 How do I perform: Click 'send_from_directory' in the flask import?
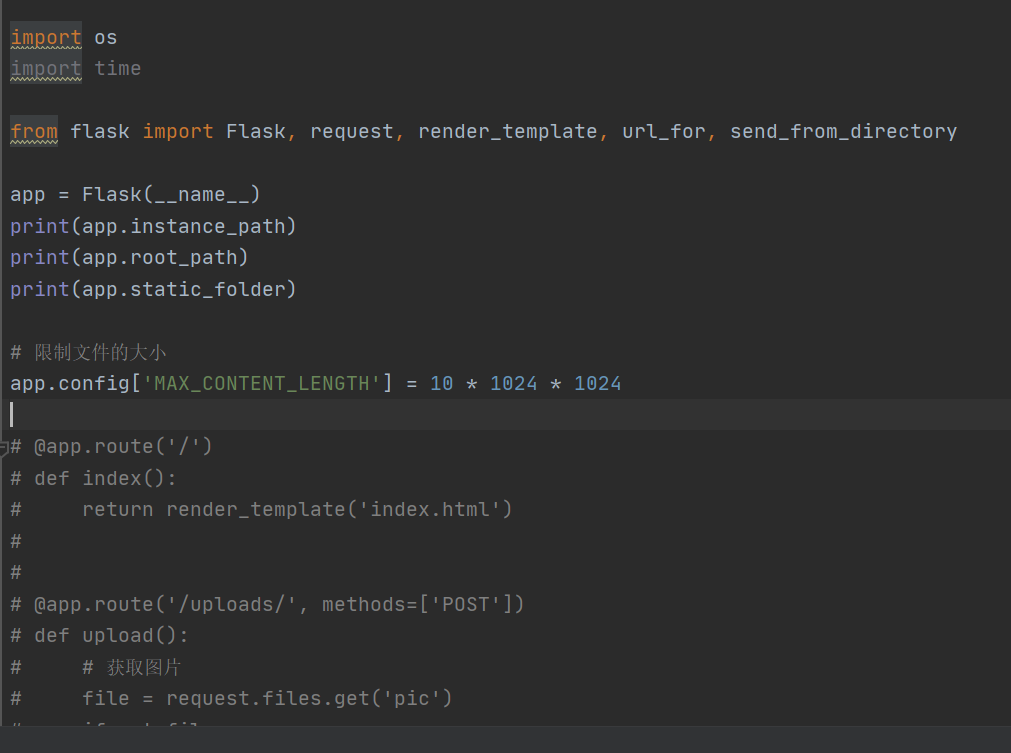point(843,132)
